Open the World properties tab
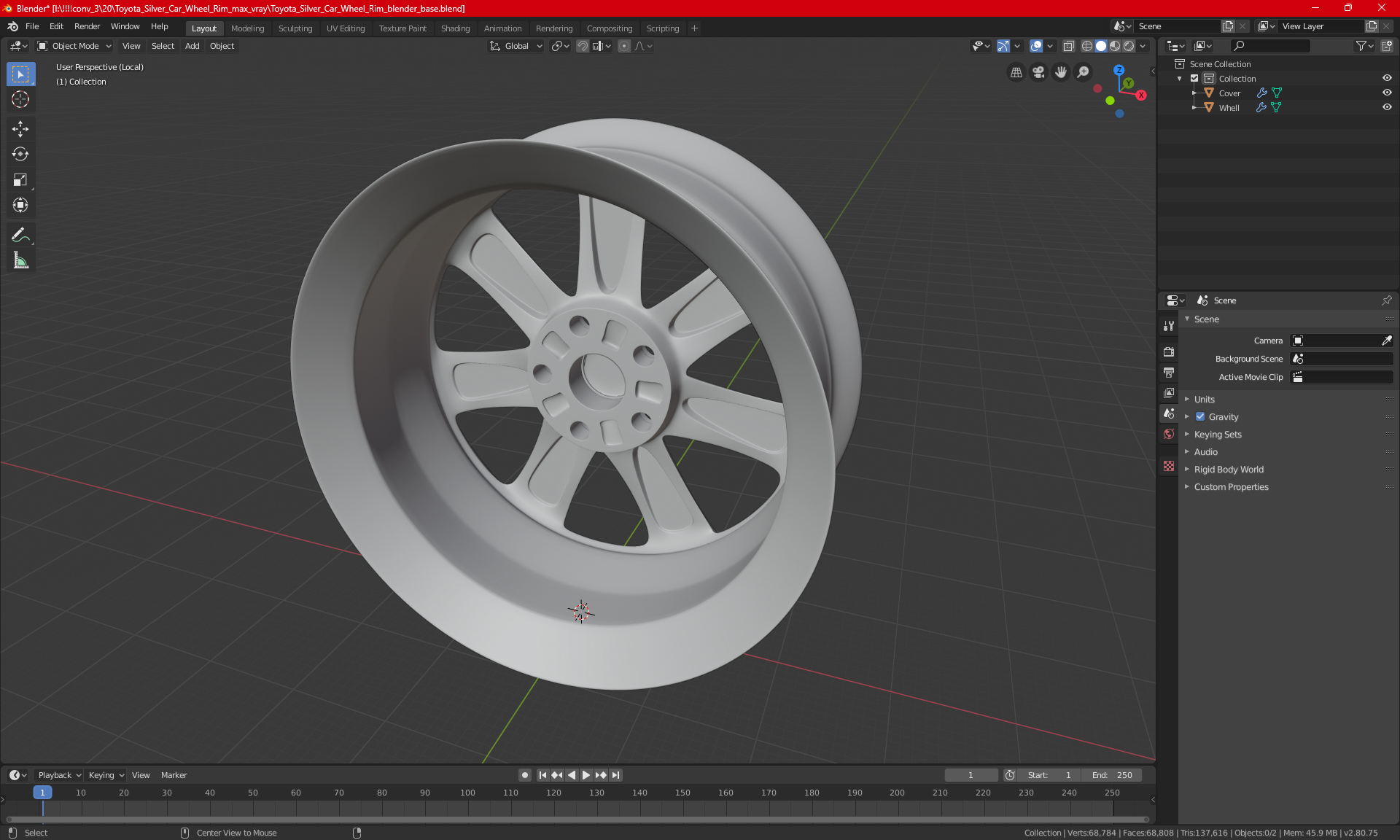This screenshot has height=840, width=1400. tap(1169, 434)
